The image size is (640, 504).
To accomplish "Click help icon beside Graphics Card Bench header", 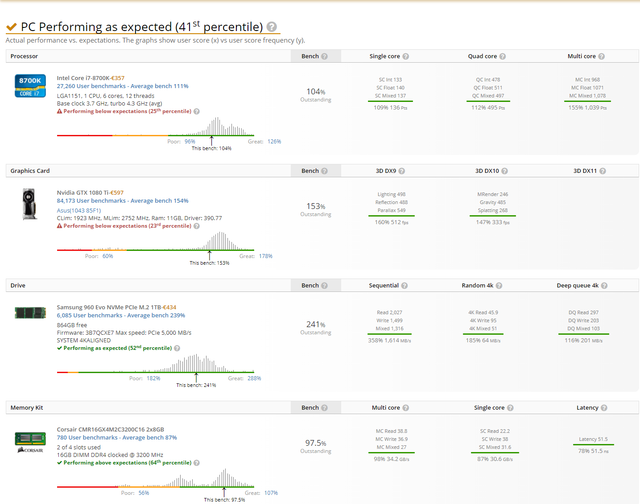I will [x=324, y=171].
